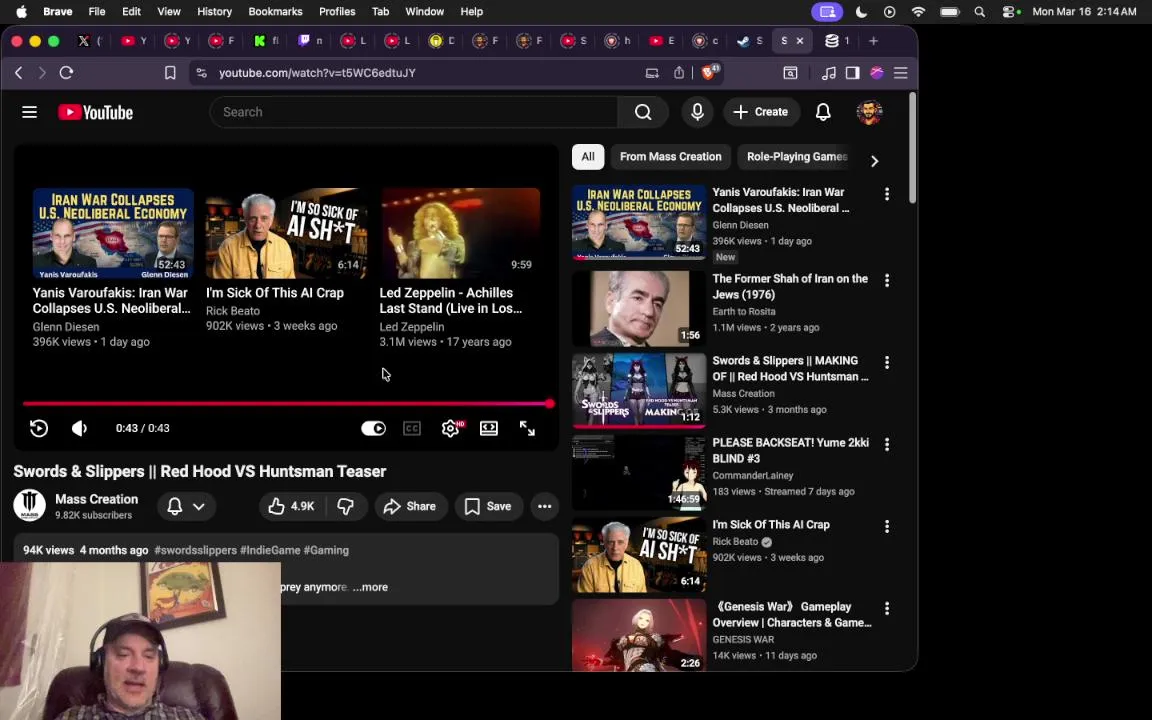Viewport: 1152px width, 720px height.
Task: Click the search magnifier button
Action: point(643,112)
